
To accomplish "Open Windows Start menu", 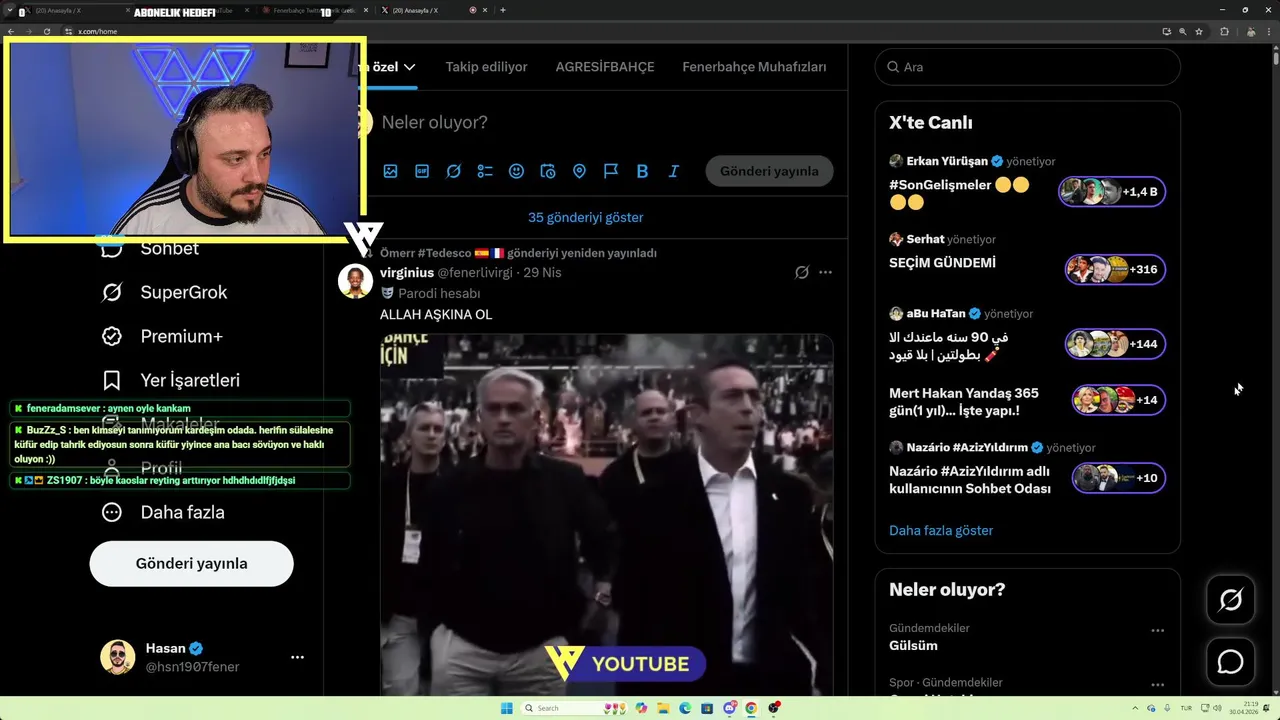I will click(506, 708).
